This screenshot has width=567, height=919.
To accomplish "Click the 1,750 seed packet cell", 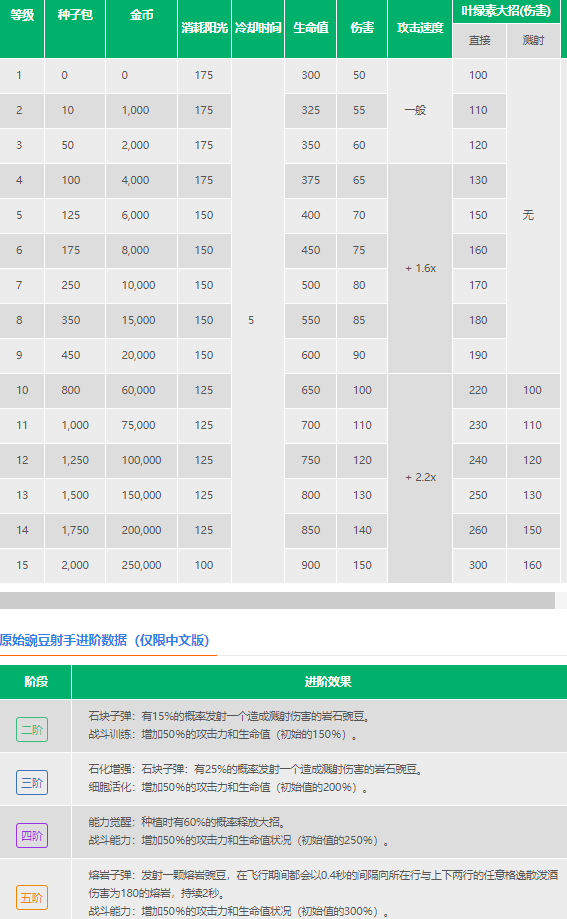I will pos(75,530).
